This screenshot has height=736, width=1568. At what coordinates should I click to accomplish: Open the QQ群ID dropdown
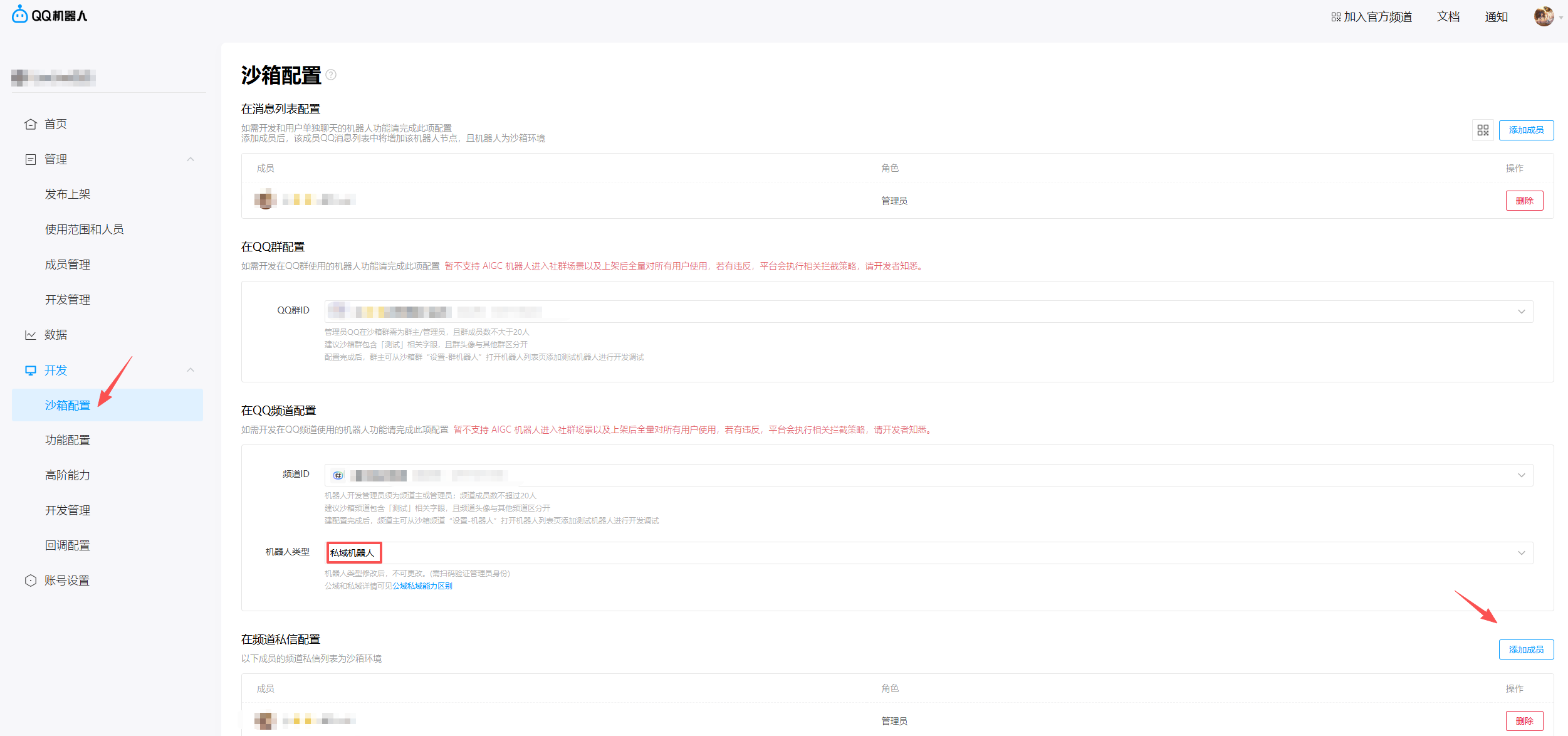[1521, 312]
